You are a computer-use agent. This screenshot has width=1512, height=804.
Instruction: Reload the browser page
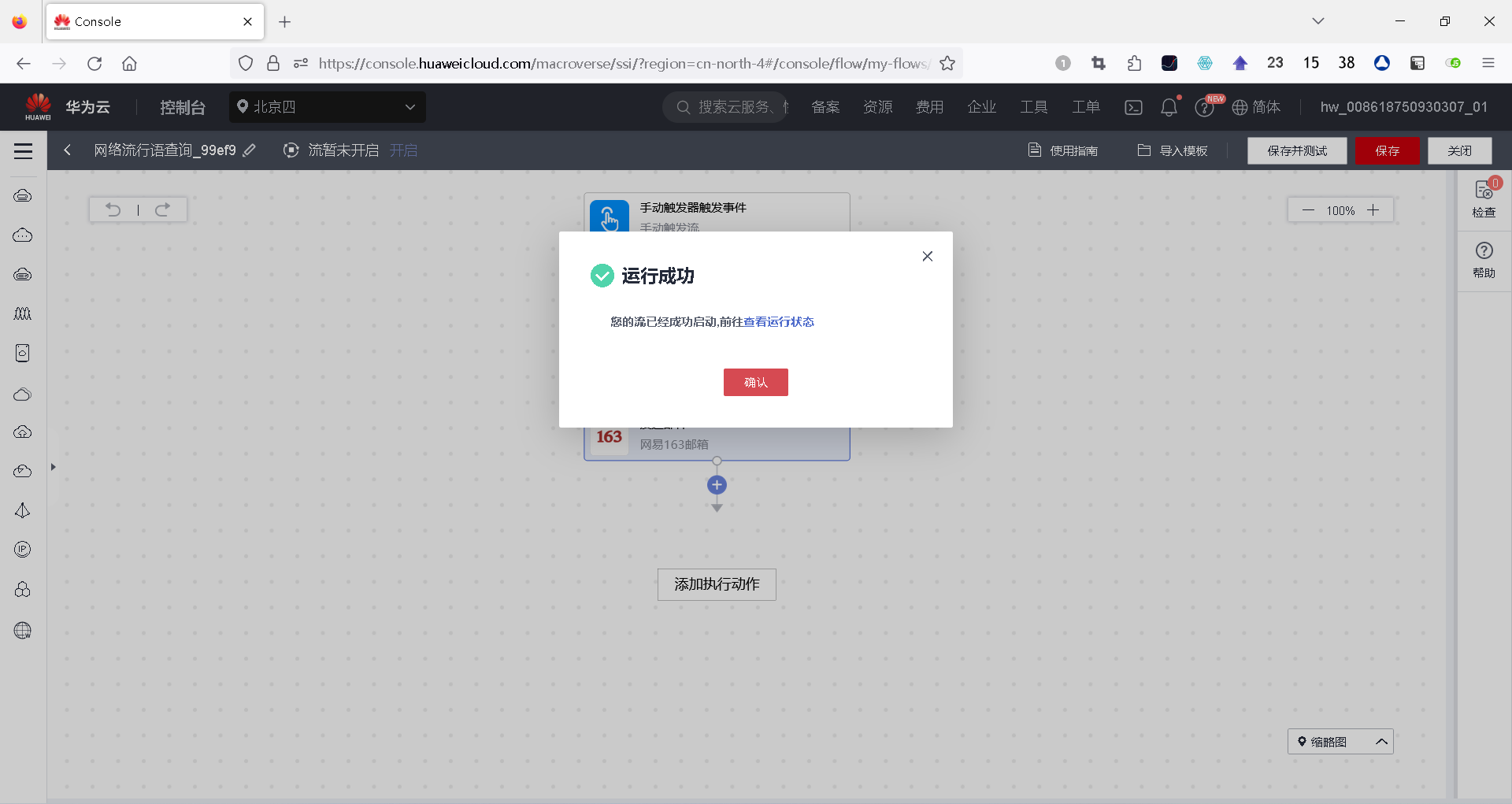[94, 64]
